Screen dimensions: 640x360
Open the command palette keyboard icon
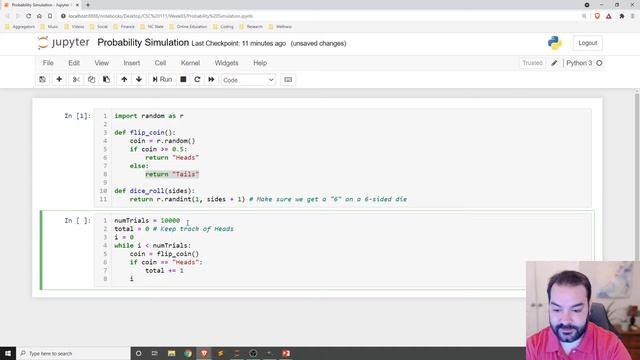[x=288, y=80]
